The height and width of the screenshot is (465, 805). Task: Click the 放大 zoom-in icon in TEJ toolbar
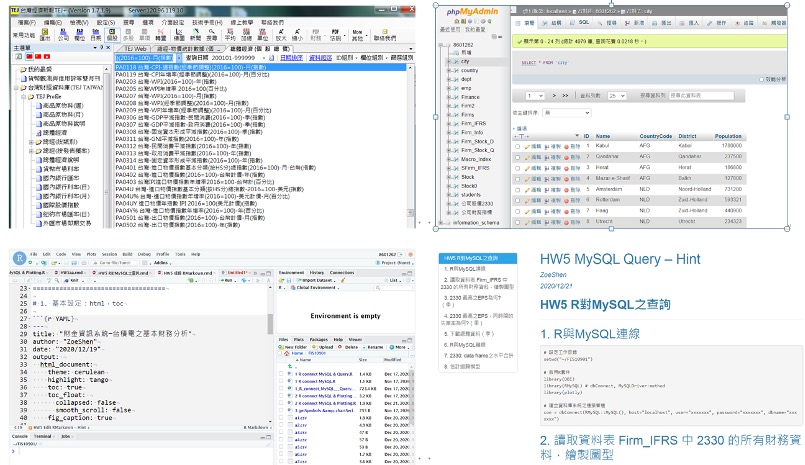click(x=281, y=35)
